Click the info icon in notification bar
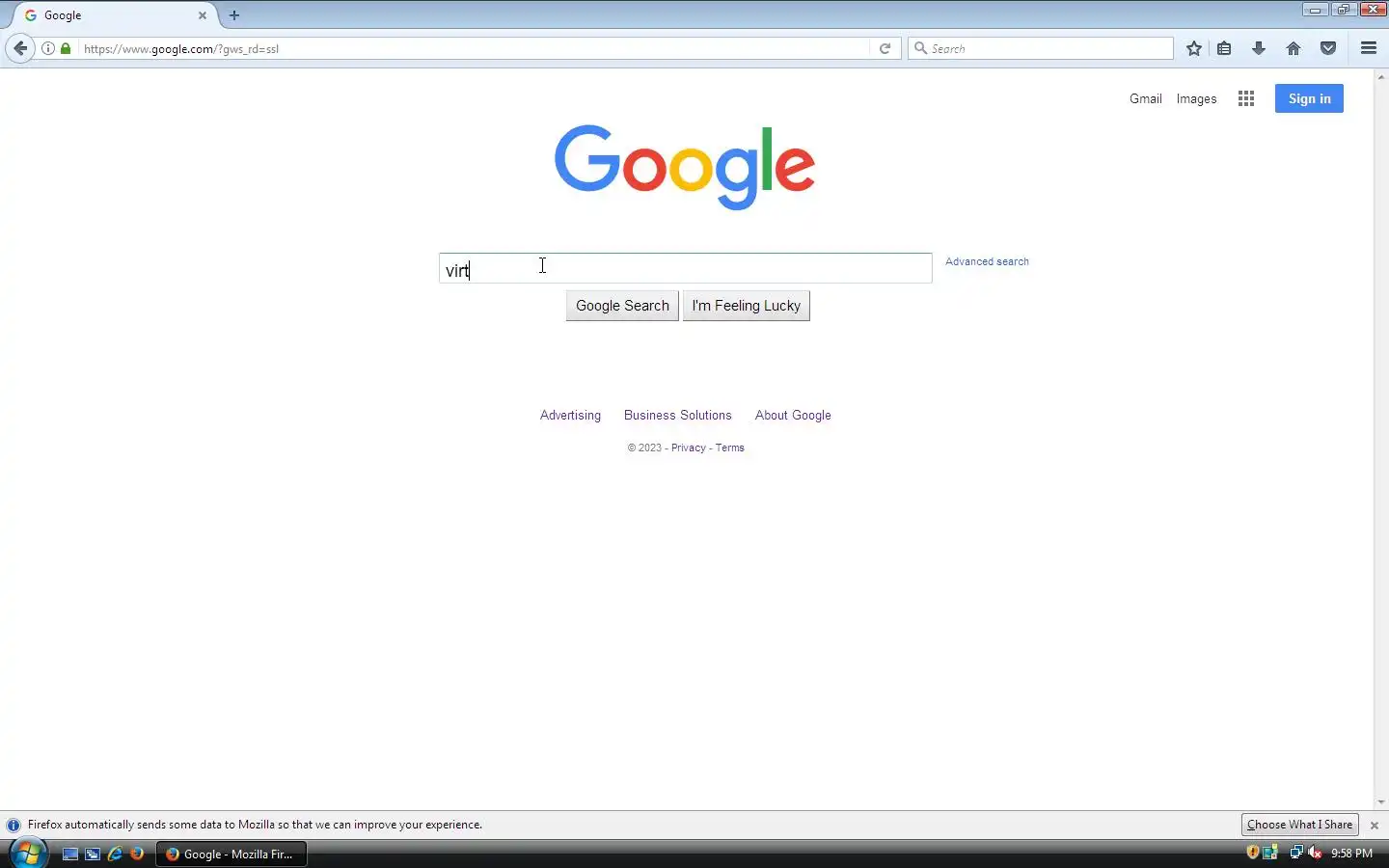Screen dimensions: 1389x868 14,826
